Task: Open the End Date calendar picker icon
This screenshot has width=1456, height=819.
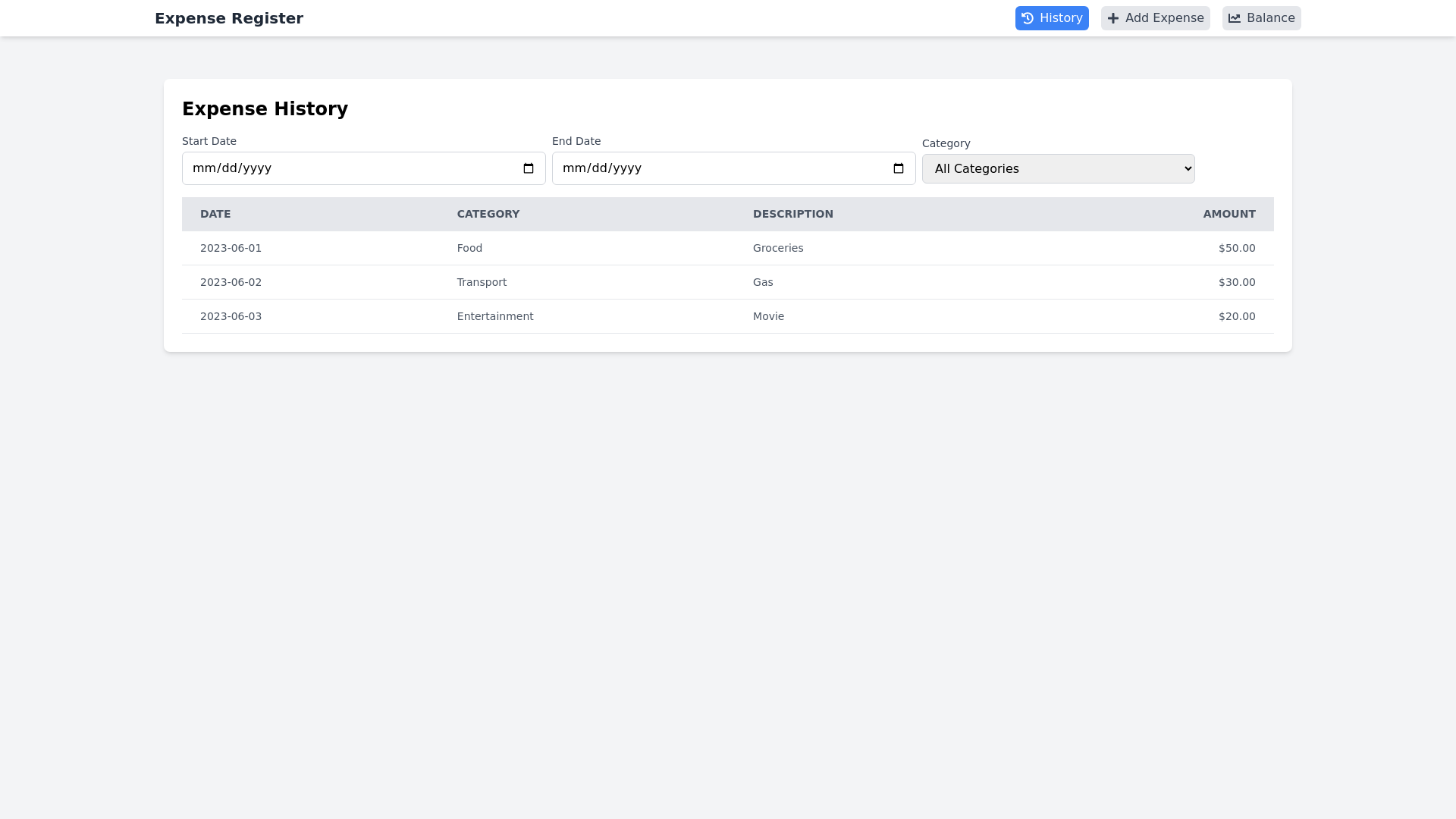Action: click(899, 168)
